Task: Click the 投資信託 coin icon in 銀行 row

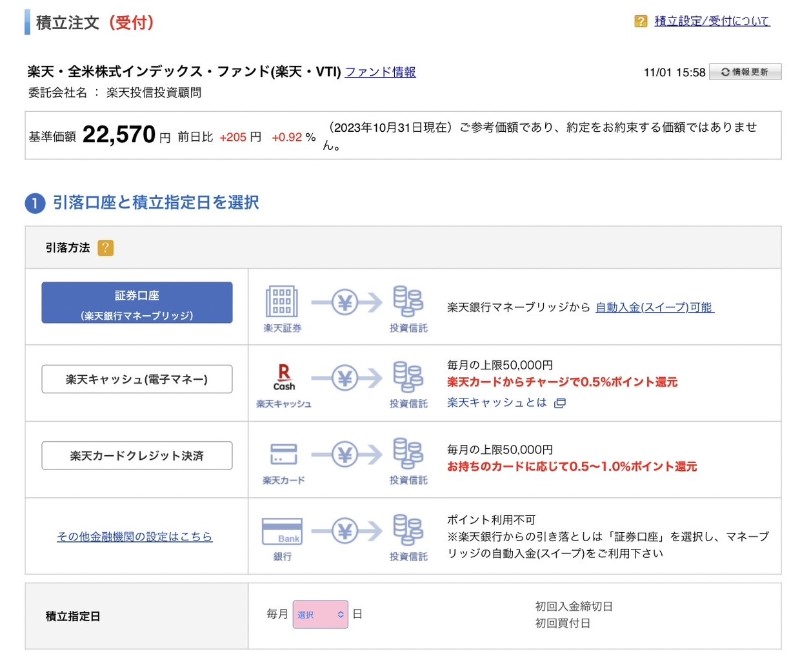Action: coord(408,530)
